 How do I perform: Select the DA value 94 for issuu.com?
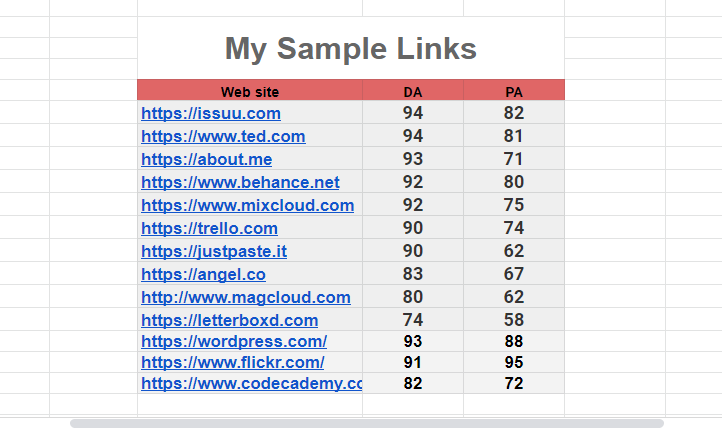(x=413, y=114)
